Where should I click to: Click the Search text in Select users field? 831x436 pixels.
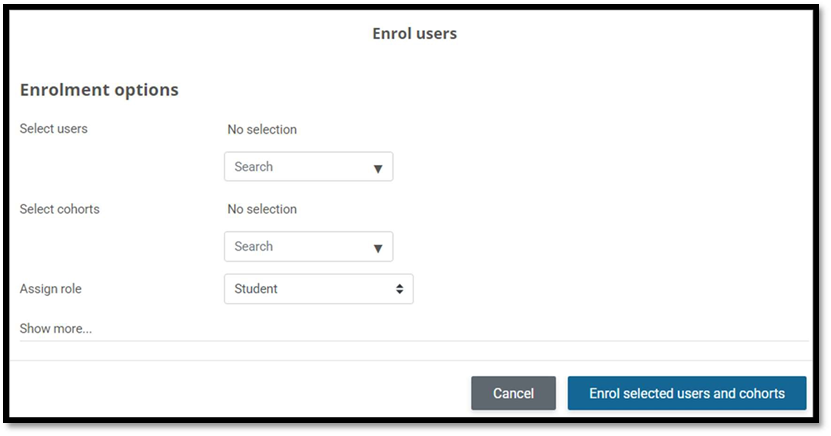point(254,167)
